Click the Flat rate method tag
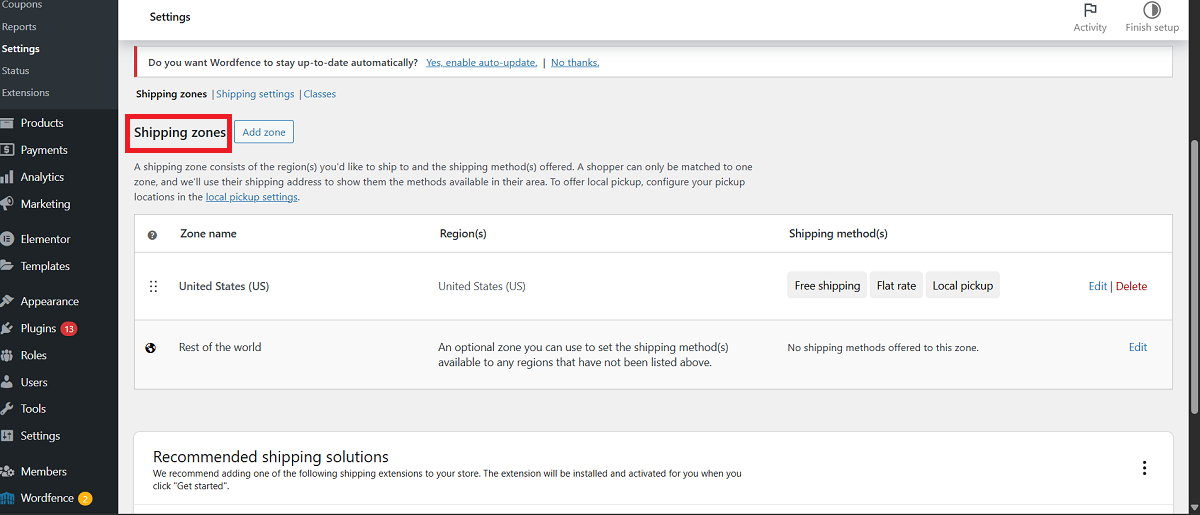The image size is (1200, 515). pos(896,286)
